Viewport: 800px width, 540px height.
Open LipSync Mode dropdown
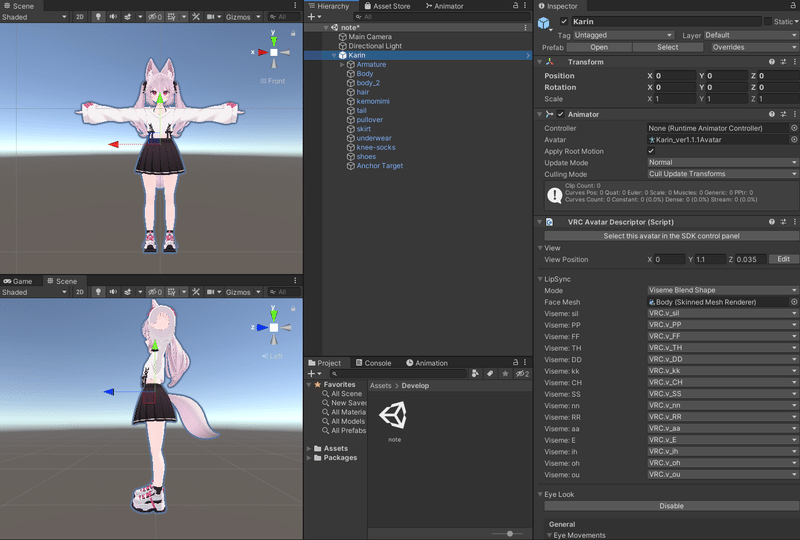722,290
